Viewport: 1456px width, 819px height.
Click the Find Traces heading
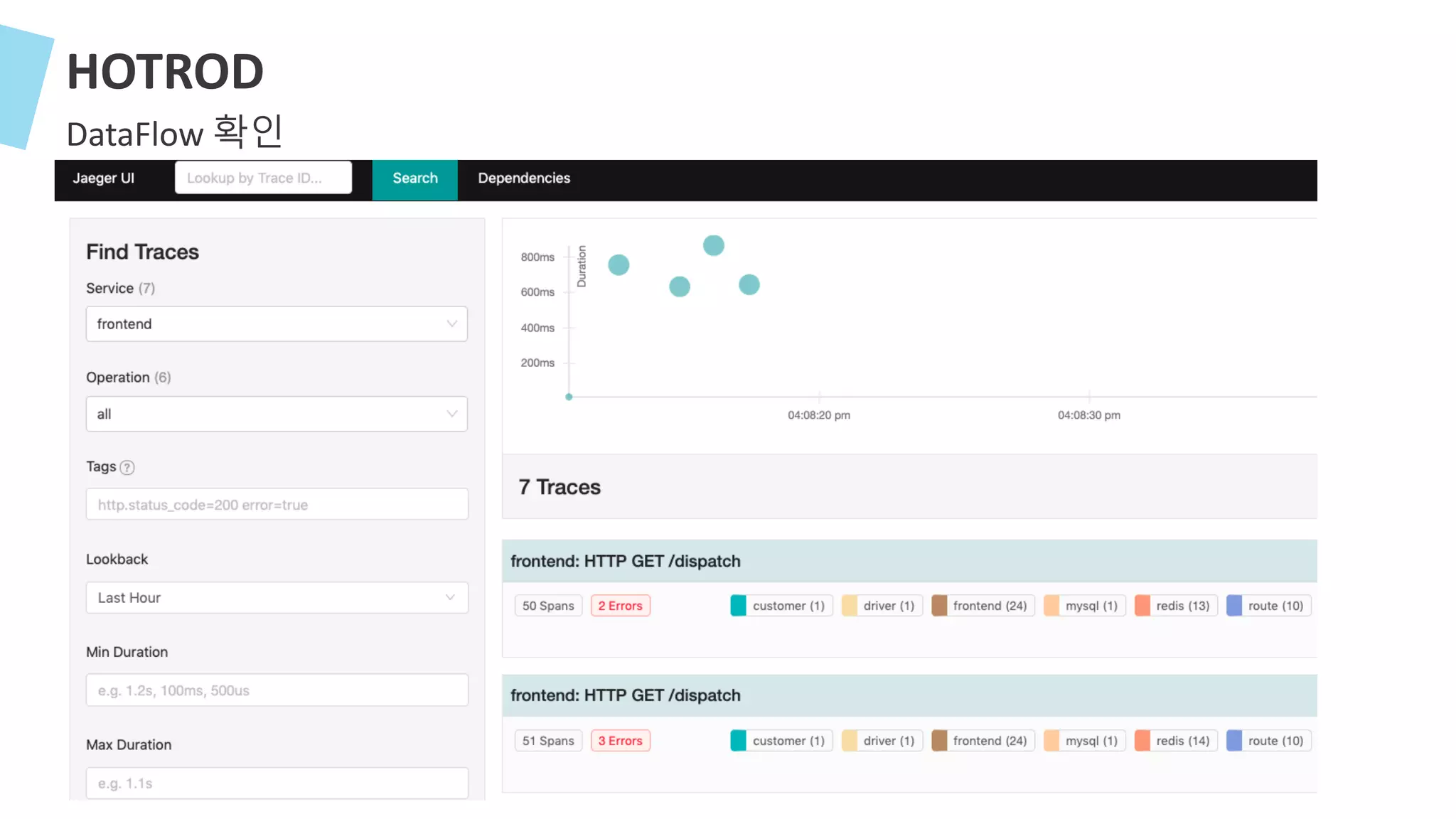tap(143, 252)
